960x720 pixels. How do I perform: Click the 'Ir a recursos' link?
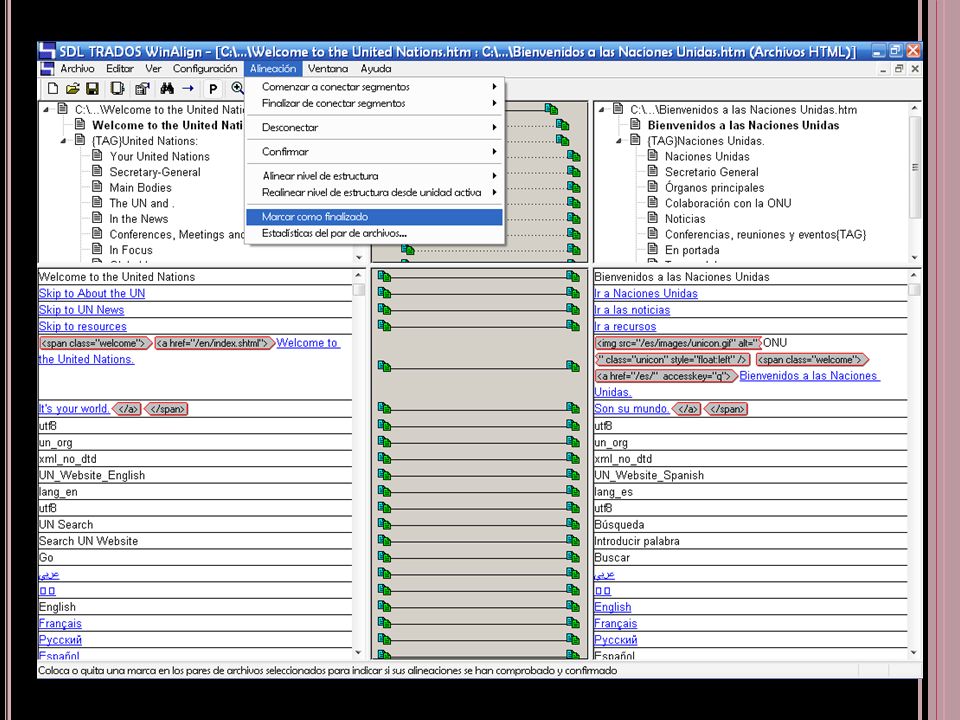pyautogui.click(x=625, y=326)
